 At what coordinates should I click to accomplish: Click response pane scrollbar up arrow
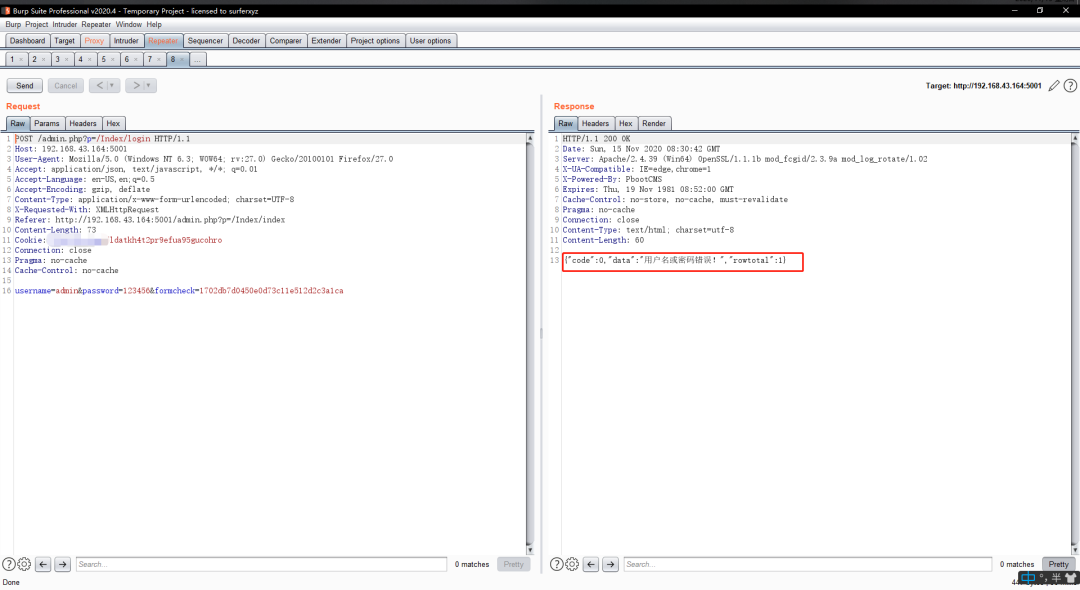(1074, 138)
